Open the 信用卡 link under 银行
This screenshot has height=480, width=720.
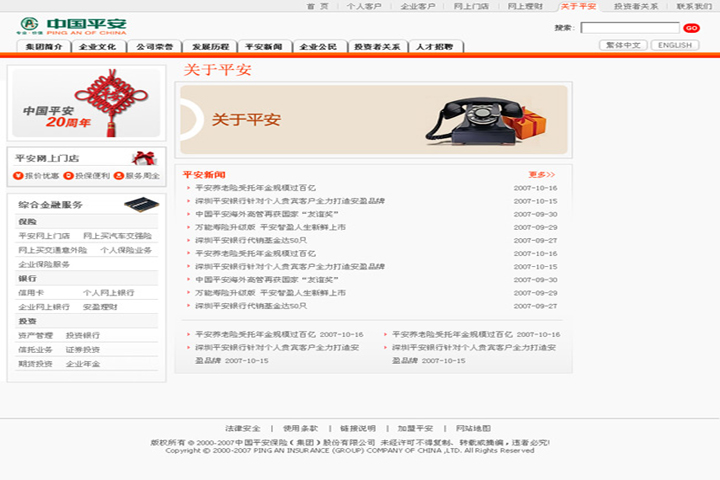31,293
